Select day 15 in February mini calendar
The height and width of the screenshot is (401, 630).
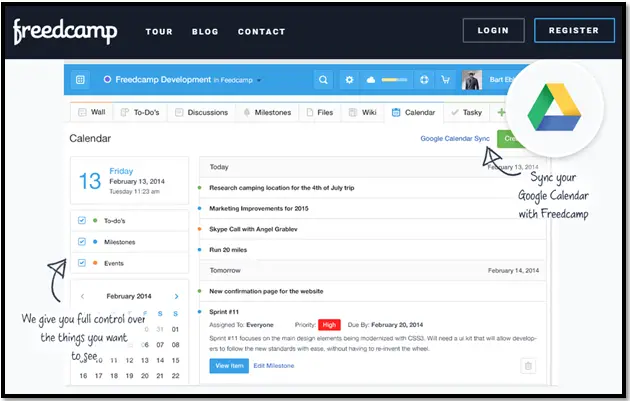(x=175, y=360)
